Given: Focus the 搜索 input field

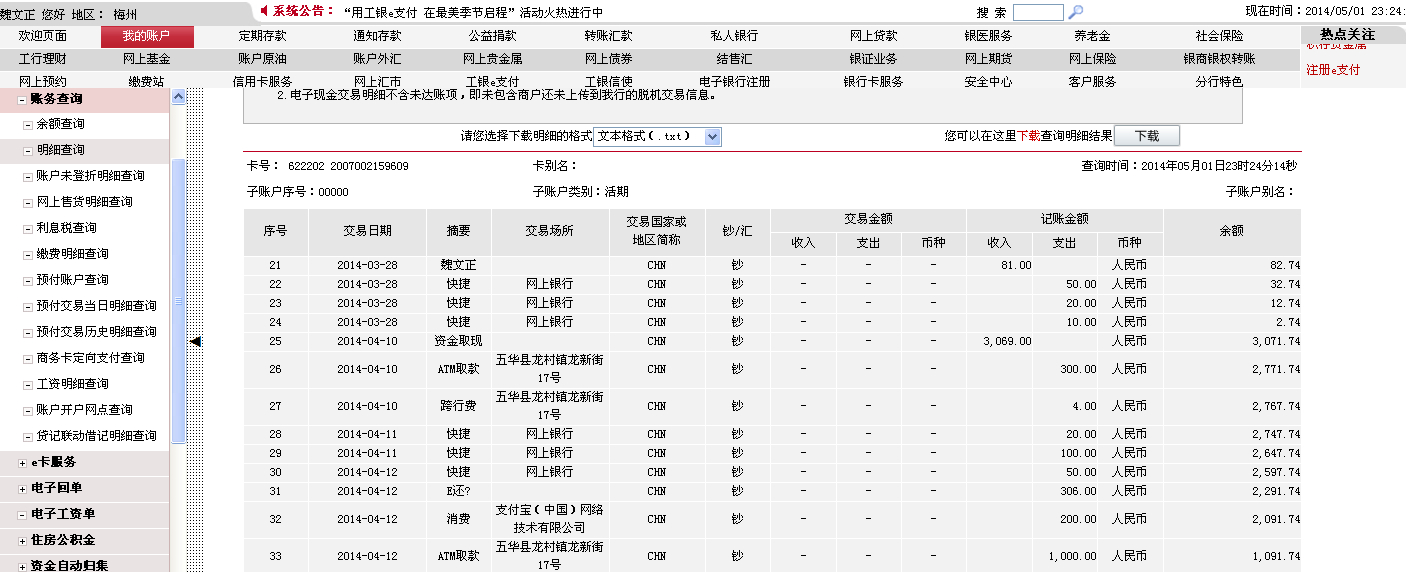Looking at the screenshot, I should coord(1038,12).
